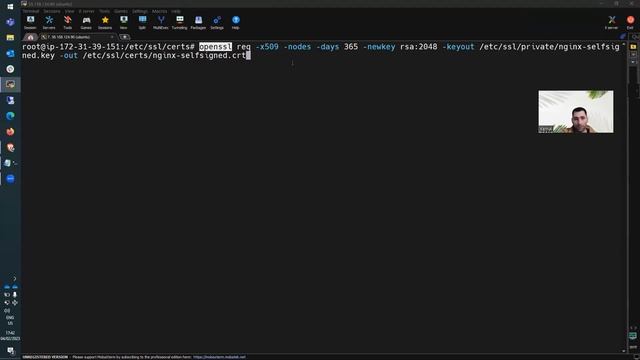Screen dimensions: 640x360
Task: Click the paperclip attach icon at top right
Action: pyautogui.click(x=622, y=36)
